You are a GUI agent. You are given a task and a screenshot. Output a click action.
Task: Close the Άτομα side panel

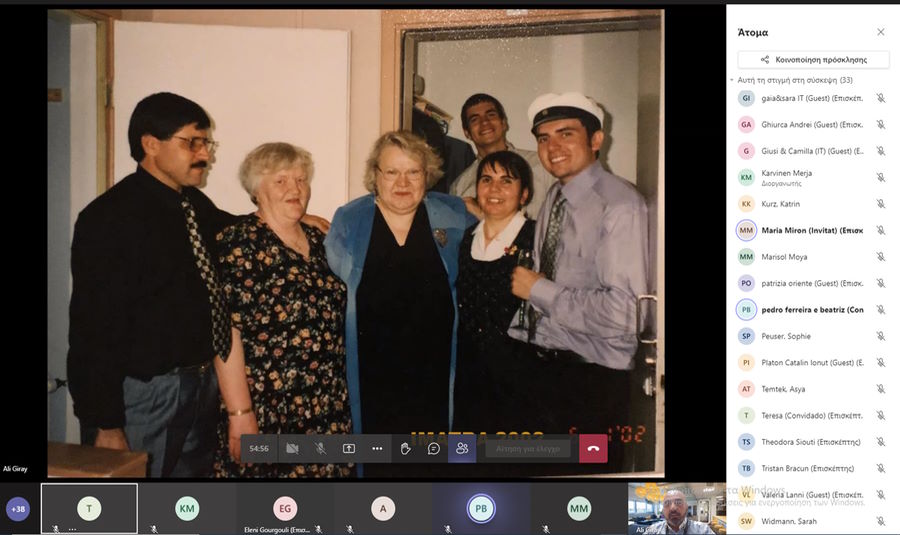coord(880,32)
